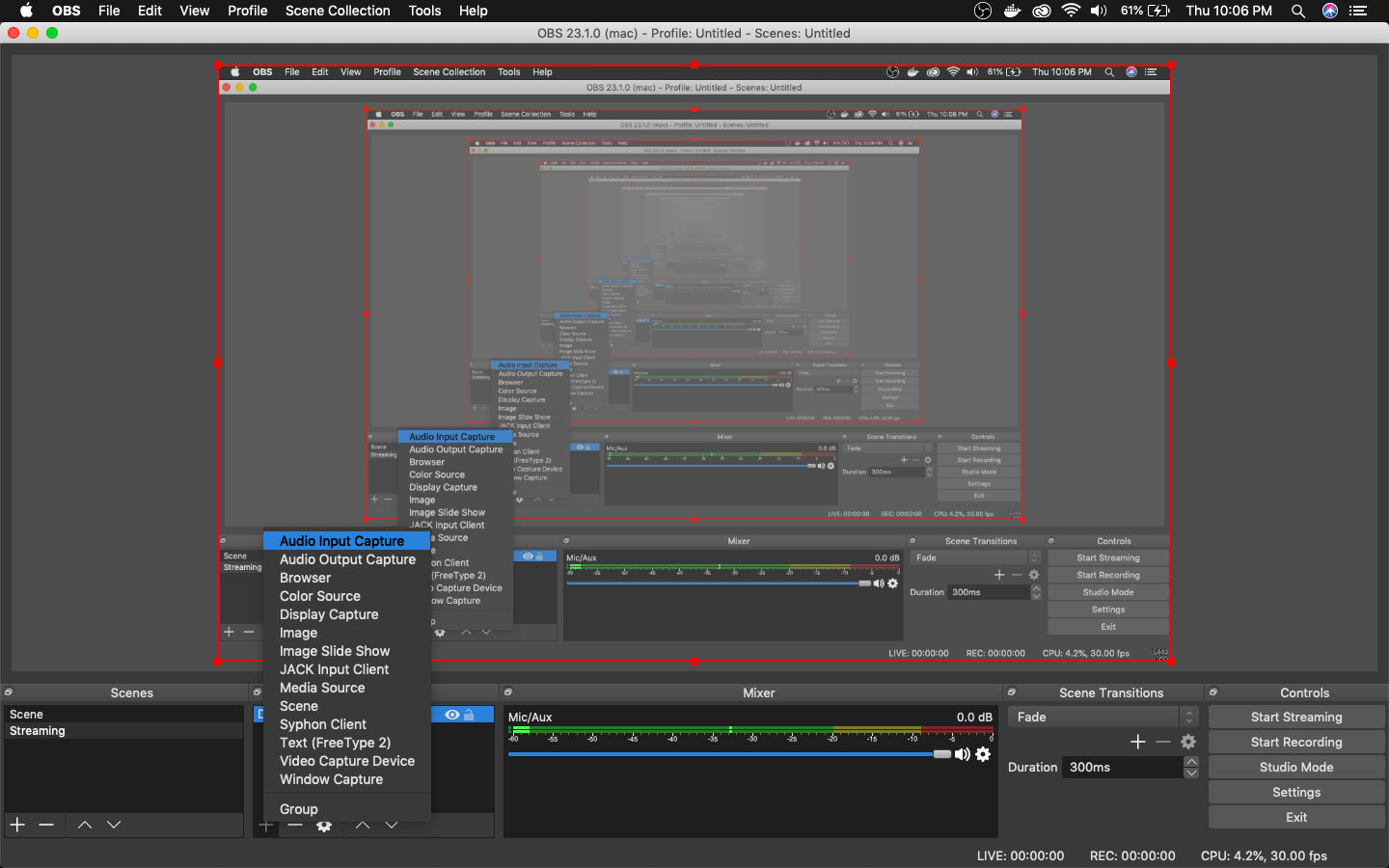Viewport: 1389px width, 868px height.
Task: Open Siri from the macOS menu bar
Action: pos(1330,11)
